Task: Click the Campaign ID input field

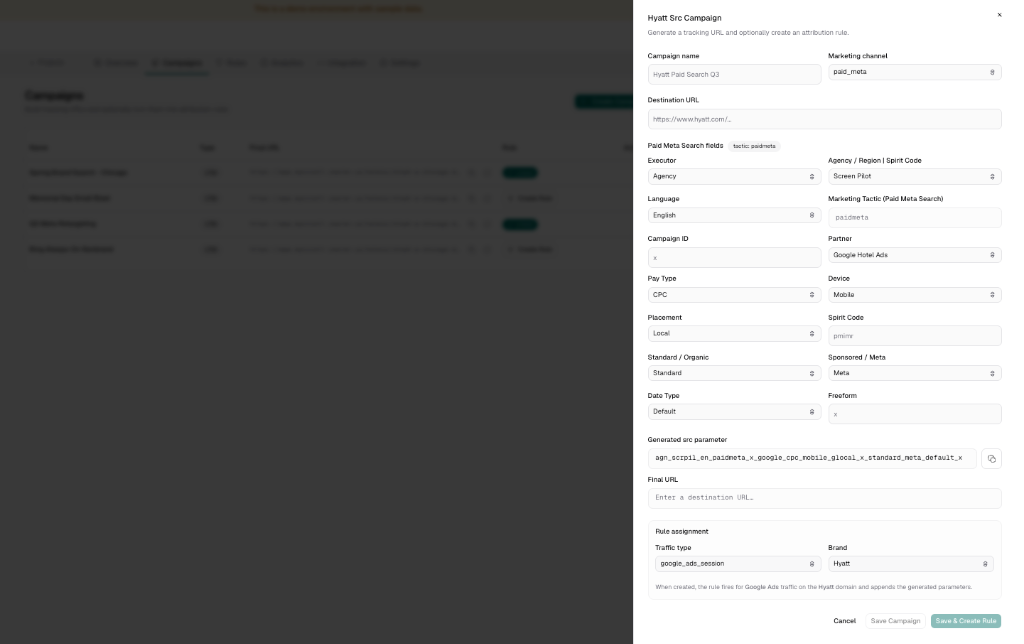Action: click(734, 257)
